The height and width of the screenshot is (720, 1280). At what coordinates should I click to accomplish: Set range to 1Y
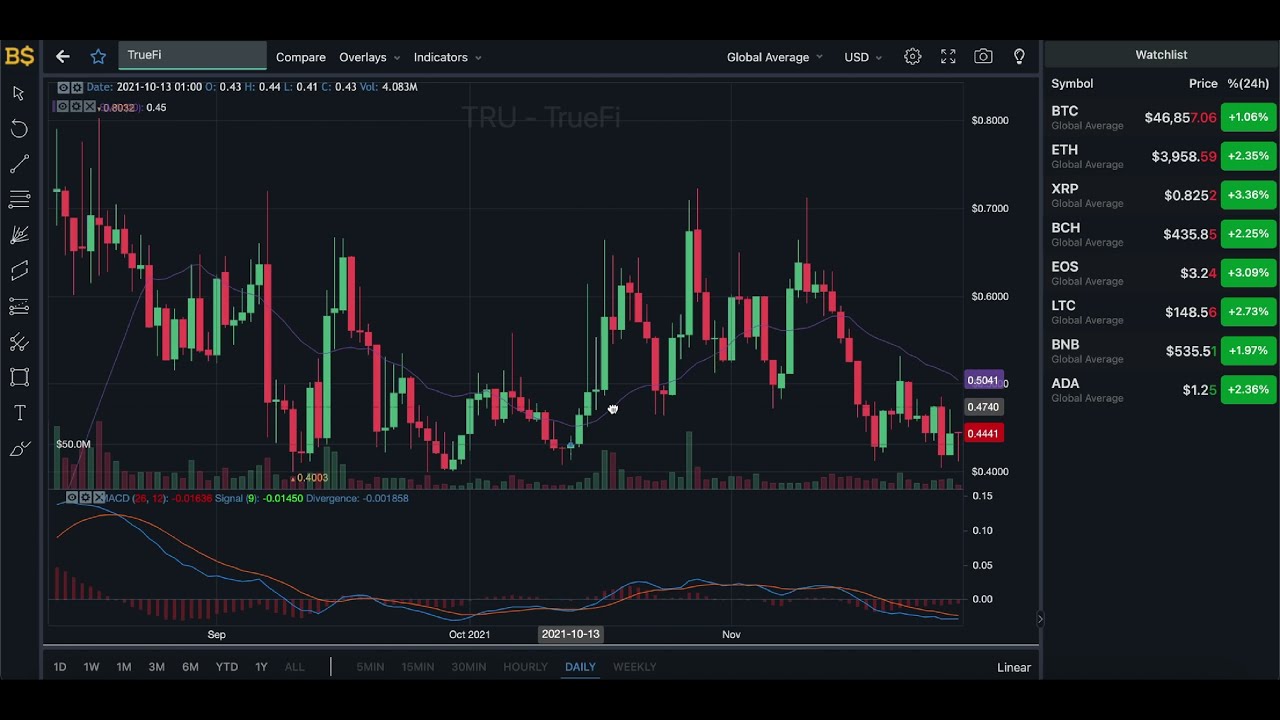click(261, 667)
